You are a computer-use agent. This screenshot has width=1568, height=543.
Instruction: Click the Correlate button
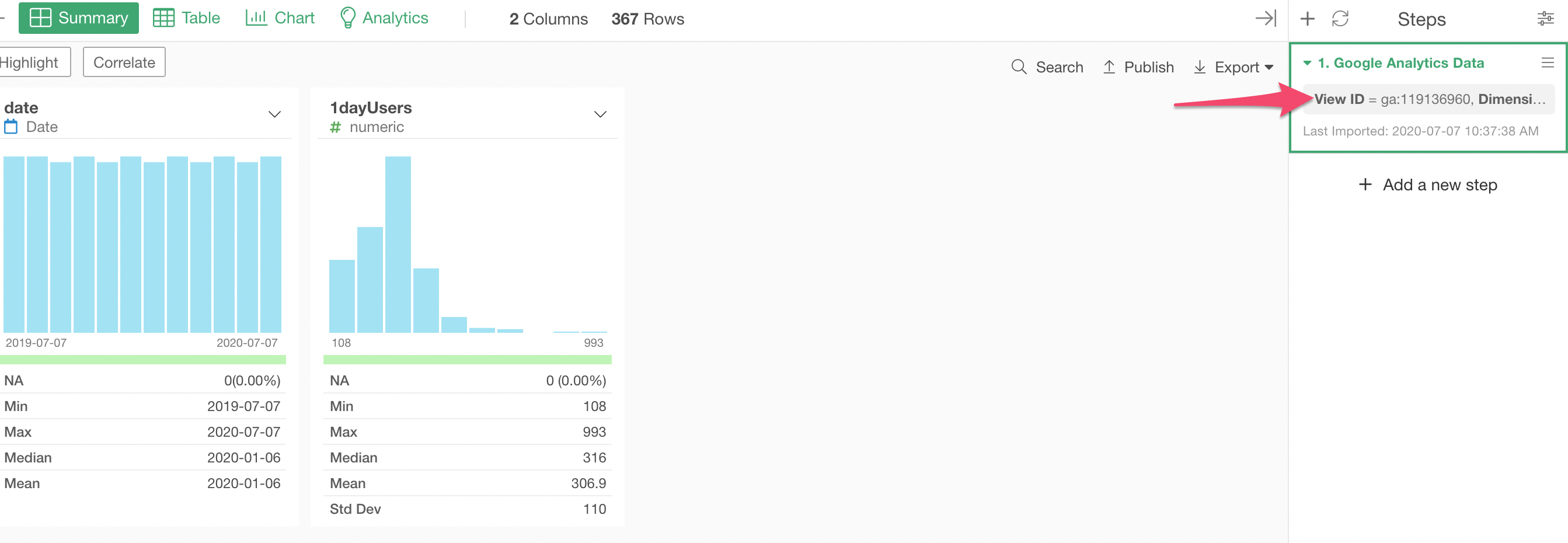click(124, 62)
